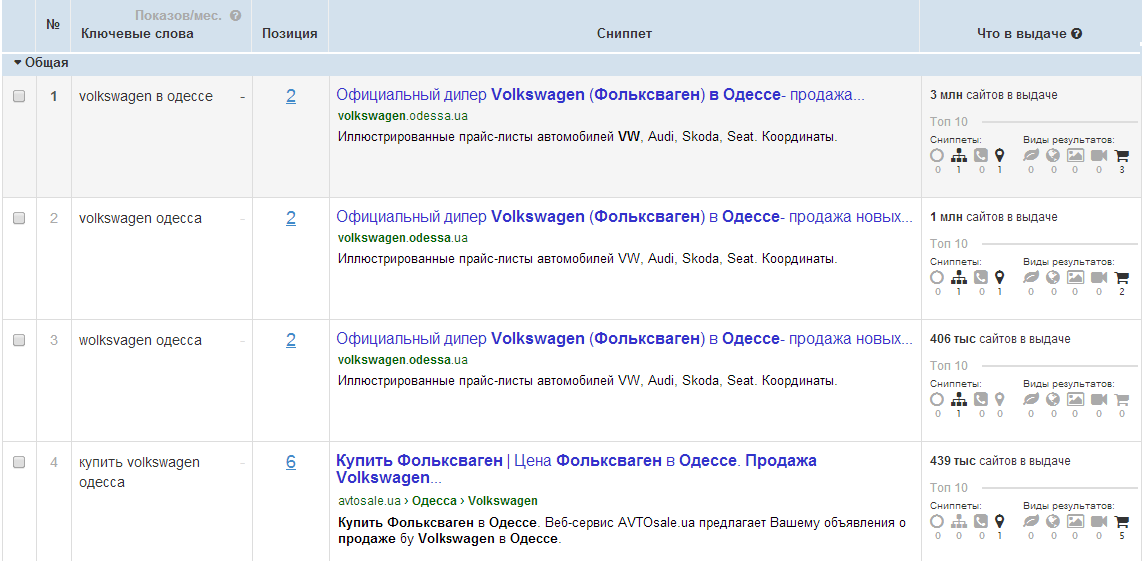Tick the checkbox for 'wolkswagen одесса'
The width and height of the screenshot is (1147, 561).
[19, 340]
